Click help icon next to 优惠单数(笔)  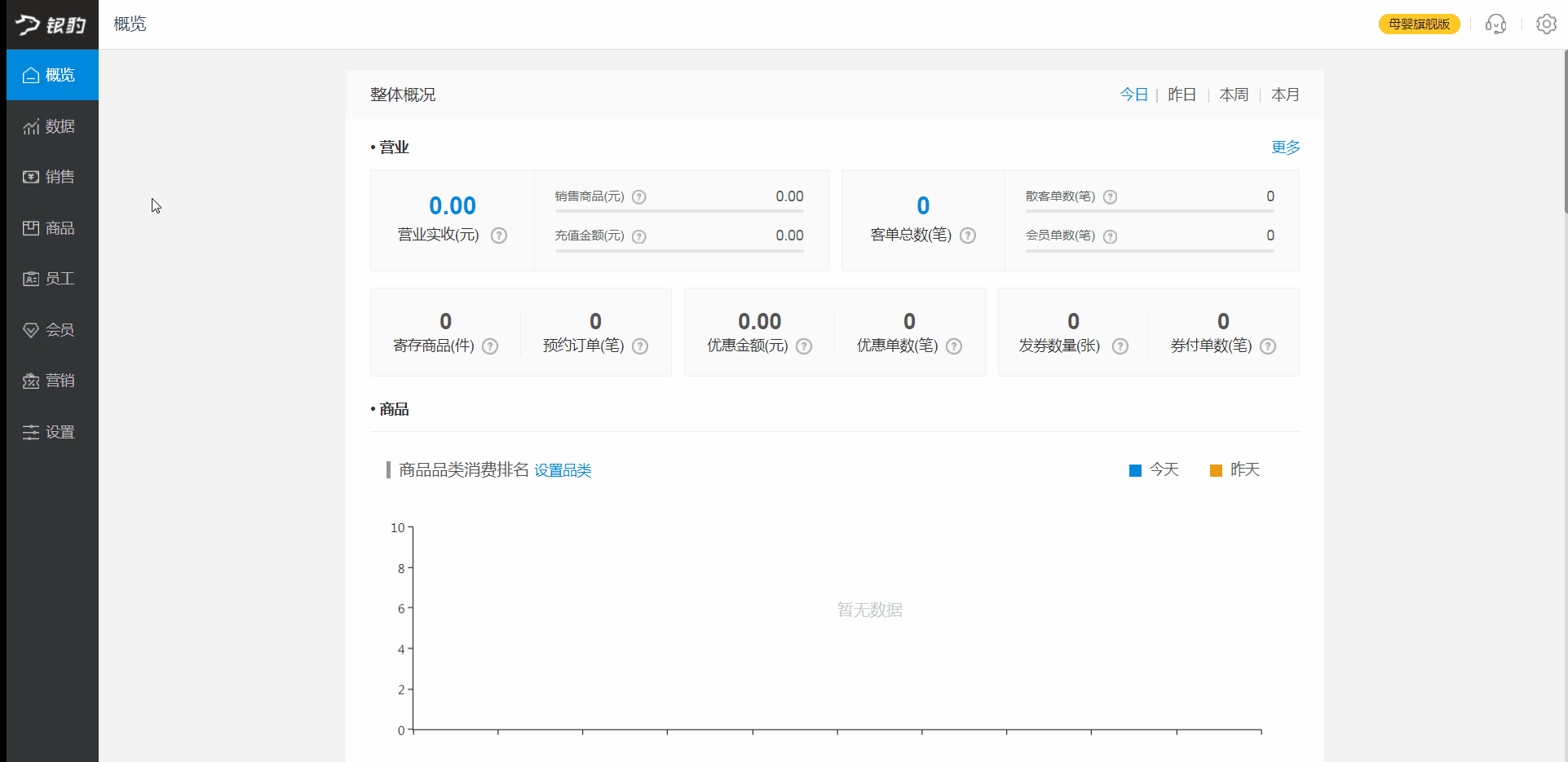(954, 346)
